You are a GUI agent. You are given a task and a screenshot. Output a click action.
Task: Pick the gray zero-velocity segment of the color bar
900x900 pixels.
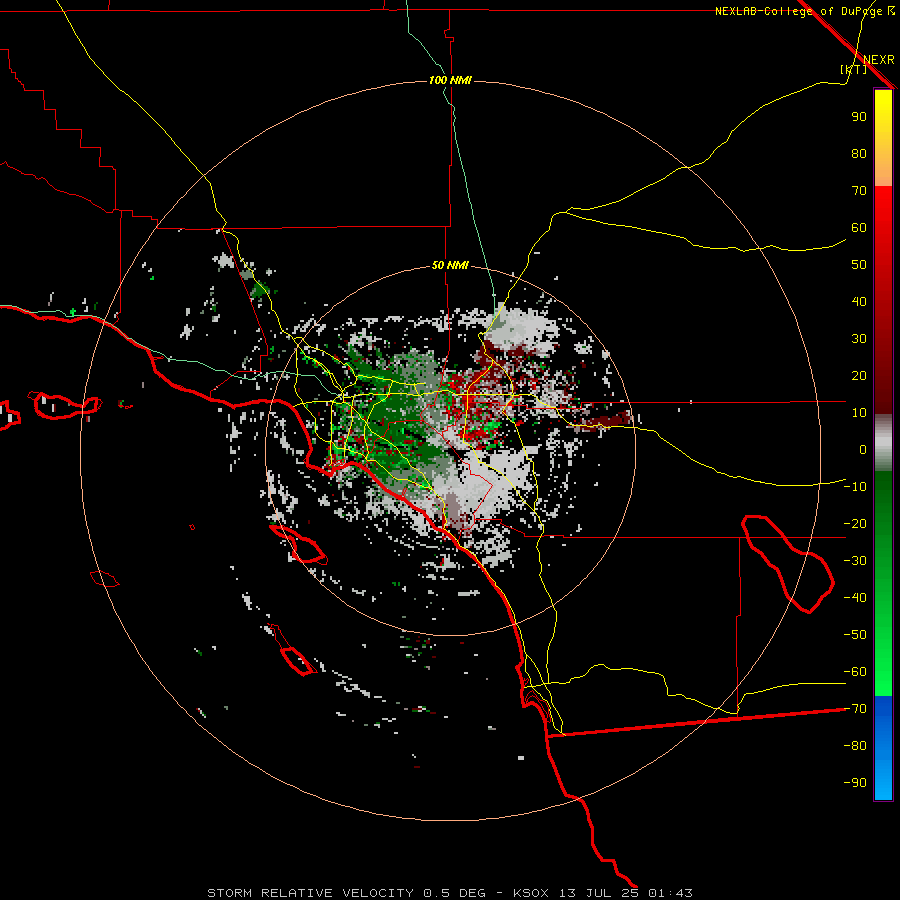coord(883,443)
